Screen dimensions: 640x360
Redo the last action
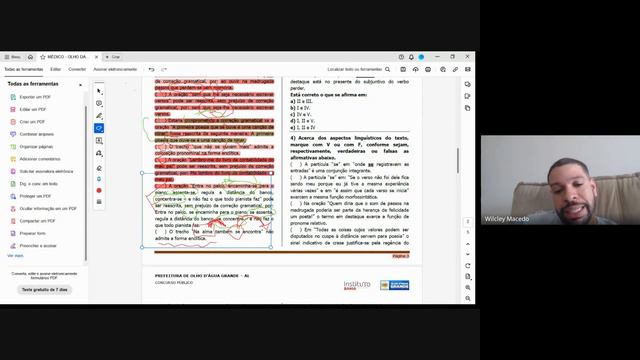[164, 69]
